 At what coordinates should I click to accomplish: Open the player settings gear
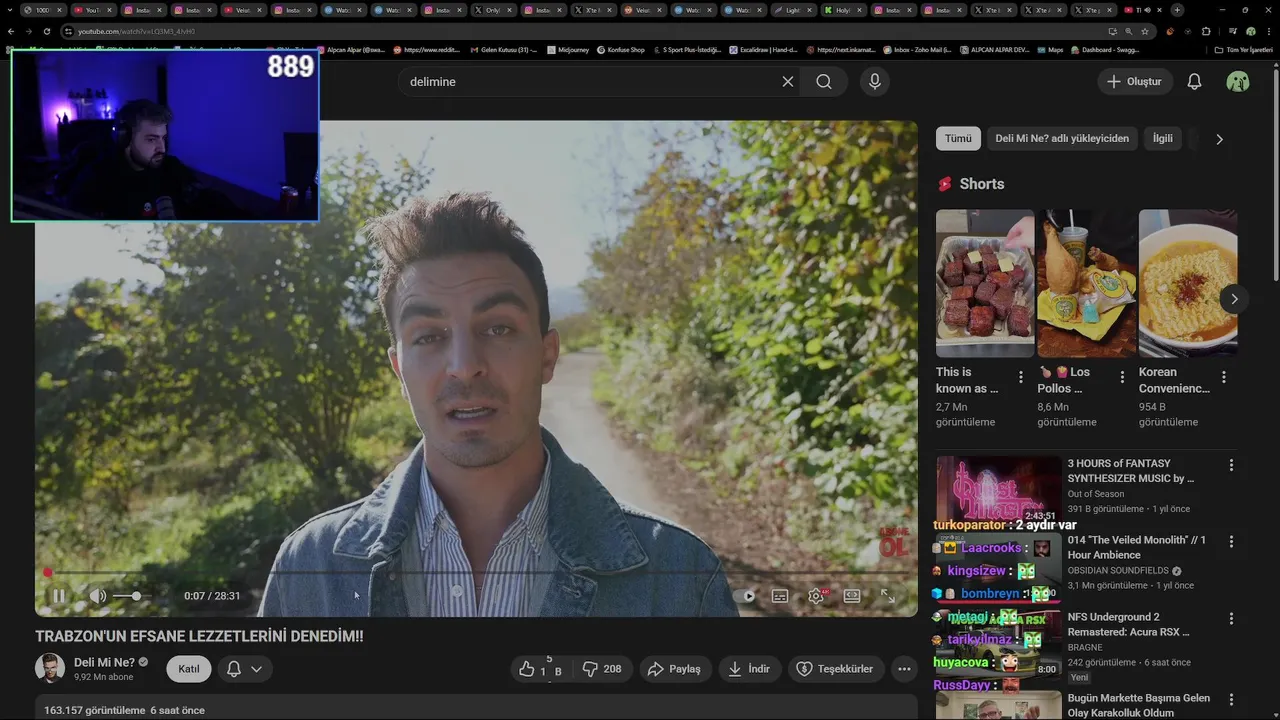click(816, 596)
